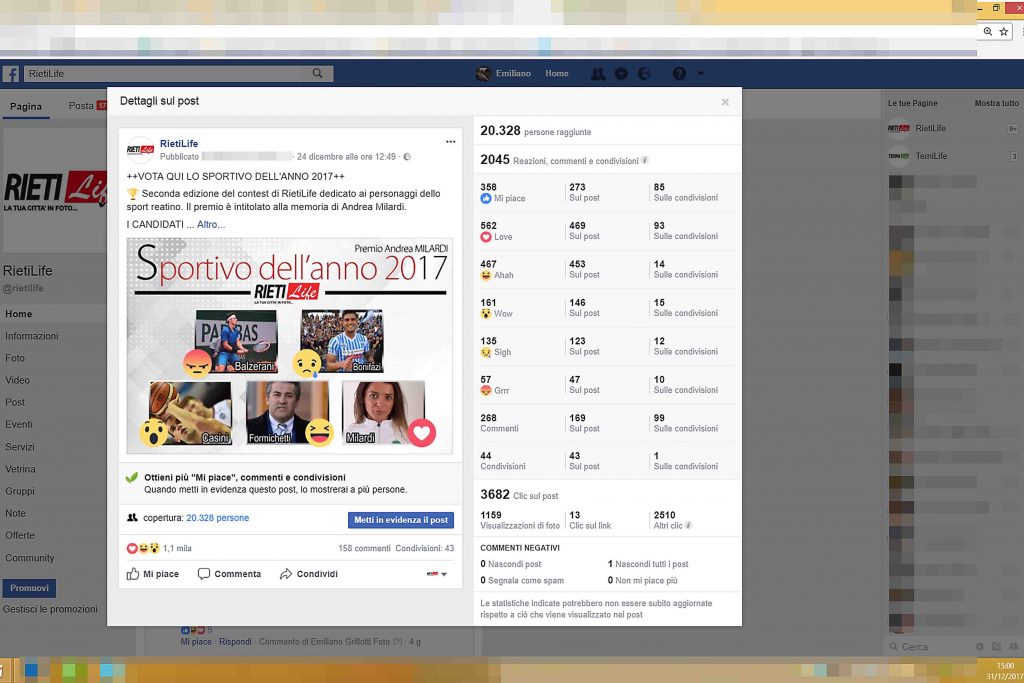Close the Dettagli sul post dialog

[x=725, y=102]
